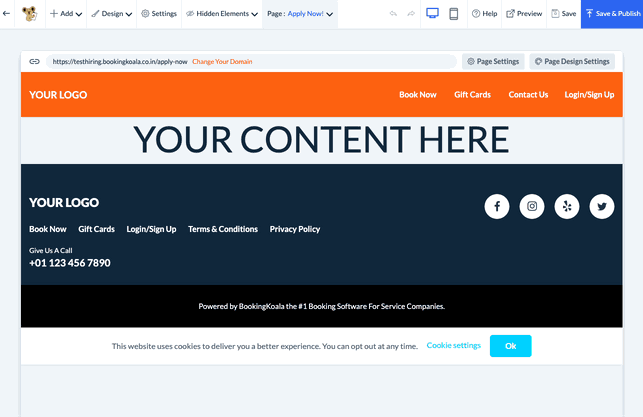The height and width of the screenshot is (417, 643).
Task: Click the Terms & Conditions footer link
Action: [223, 229]
